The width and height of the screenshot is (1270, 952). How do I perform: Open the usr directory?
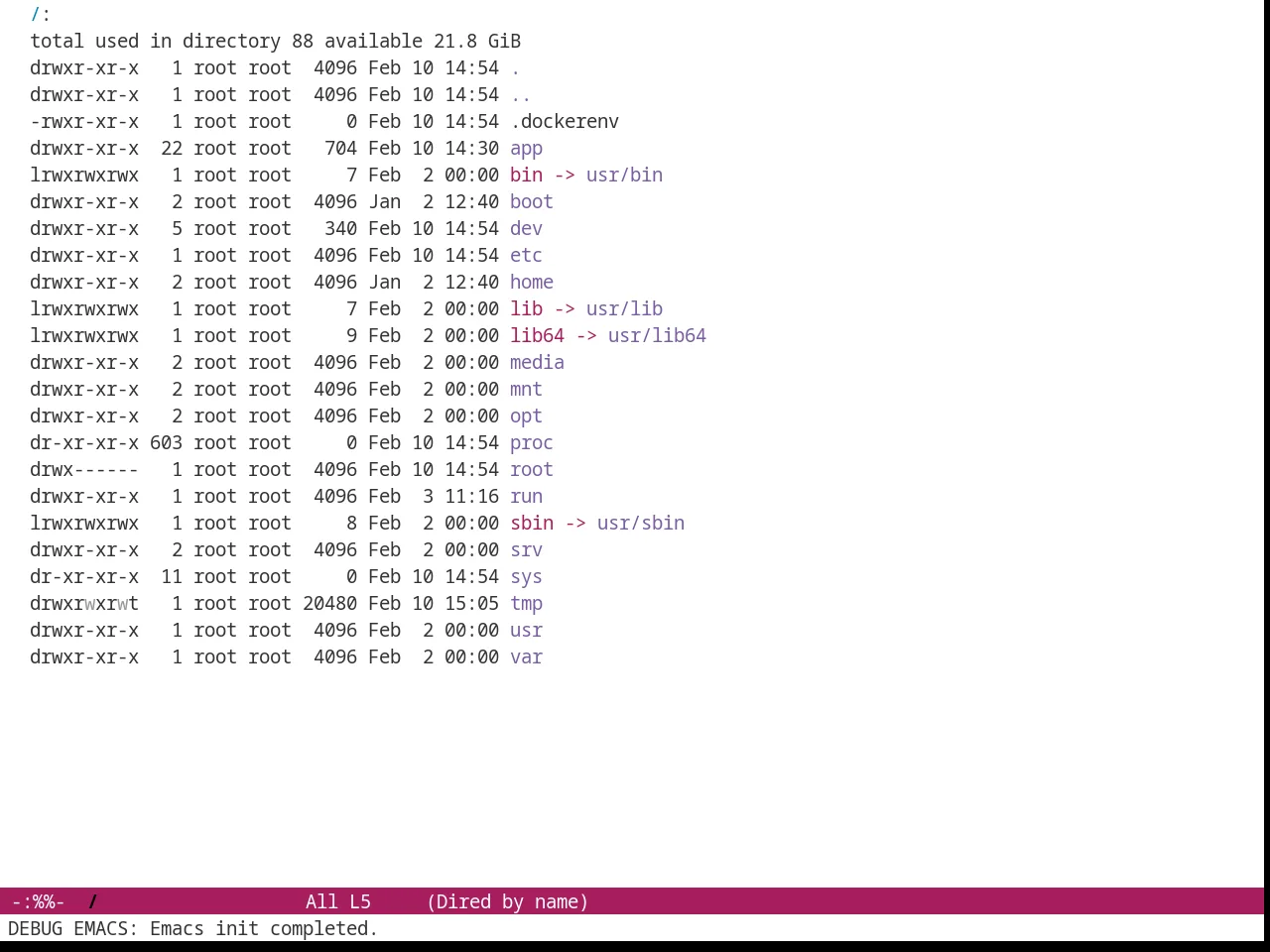pos(526,630)
